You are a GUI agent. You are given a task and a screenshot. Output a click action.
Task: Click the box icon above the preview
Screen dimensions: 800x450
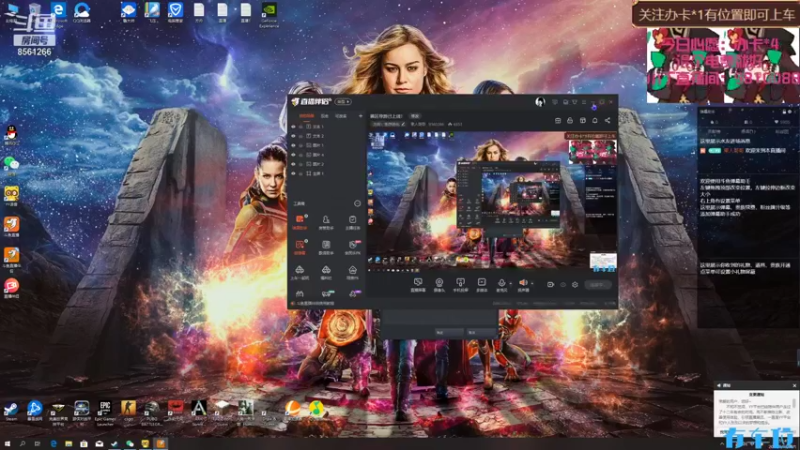(x=583, y=120)
